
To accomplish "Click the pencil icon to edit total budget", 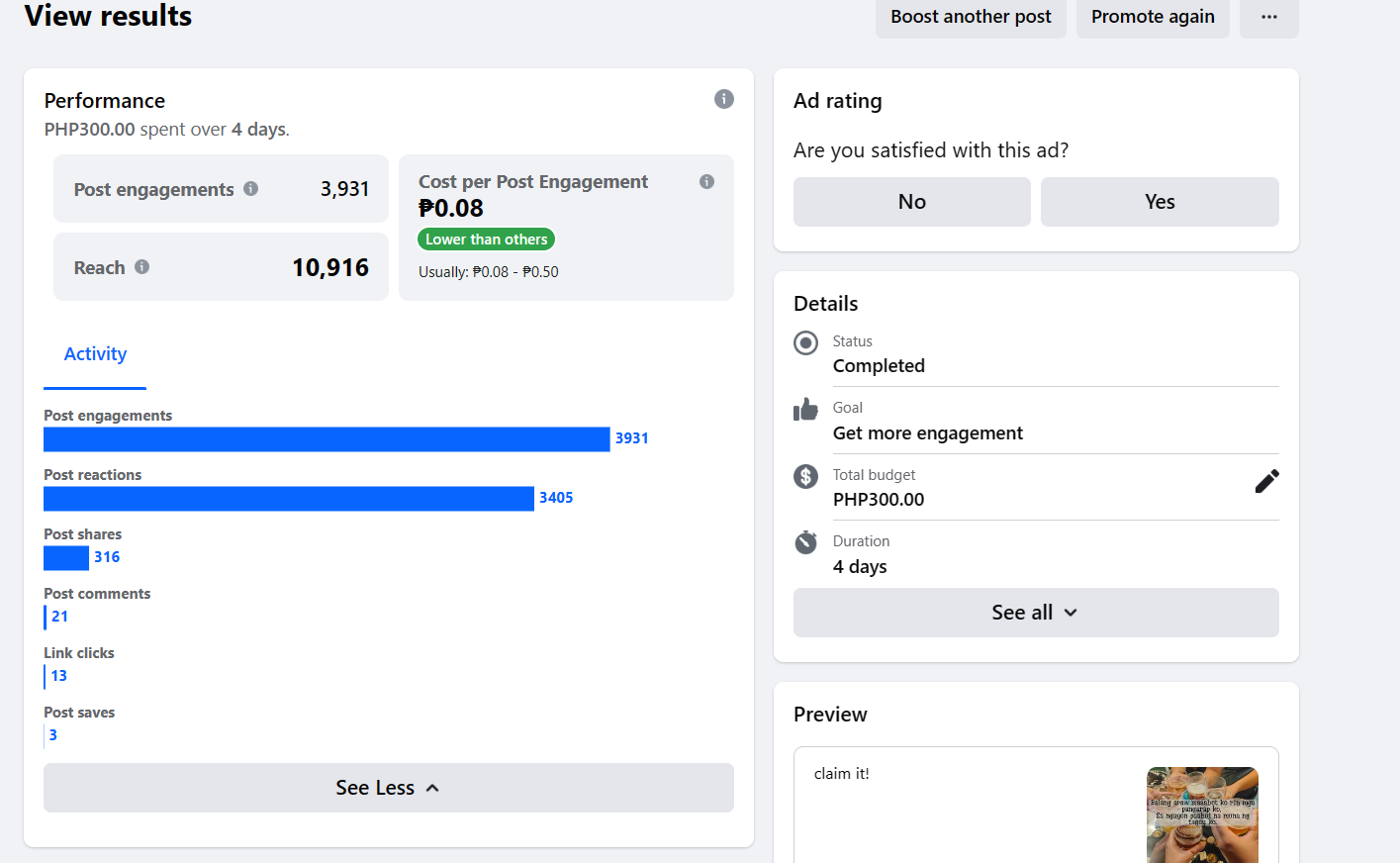I will click(x=1266, y=481).
